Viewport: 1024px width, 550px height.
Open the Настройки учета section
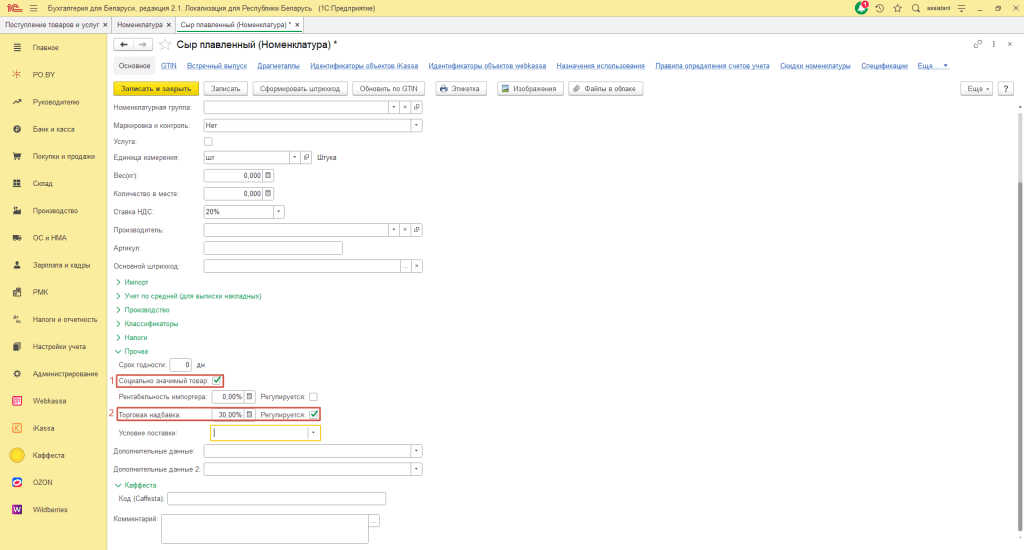click(x=59, y=347)
